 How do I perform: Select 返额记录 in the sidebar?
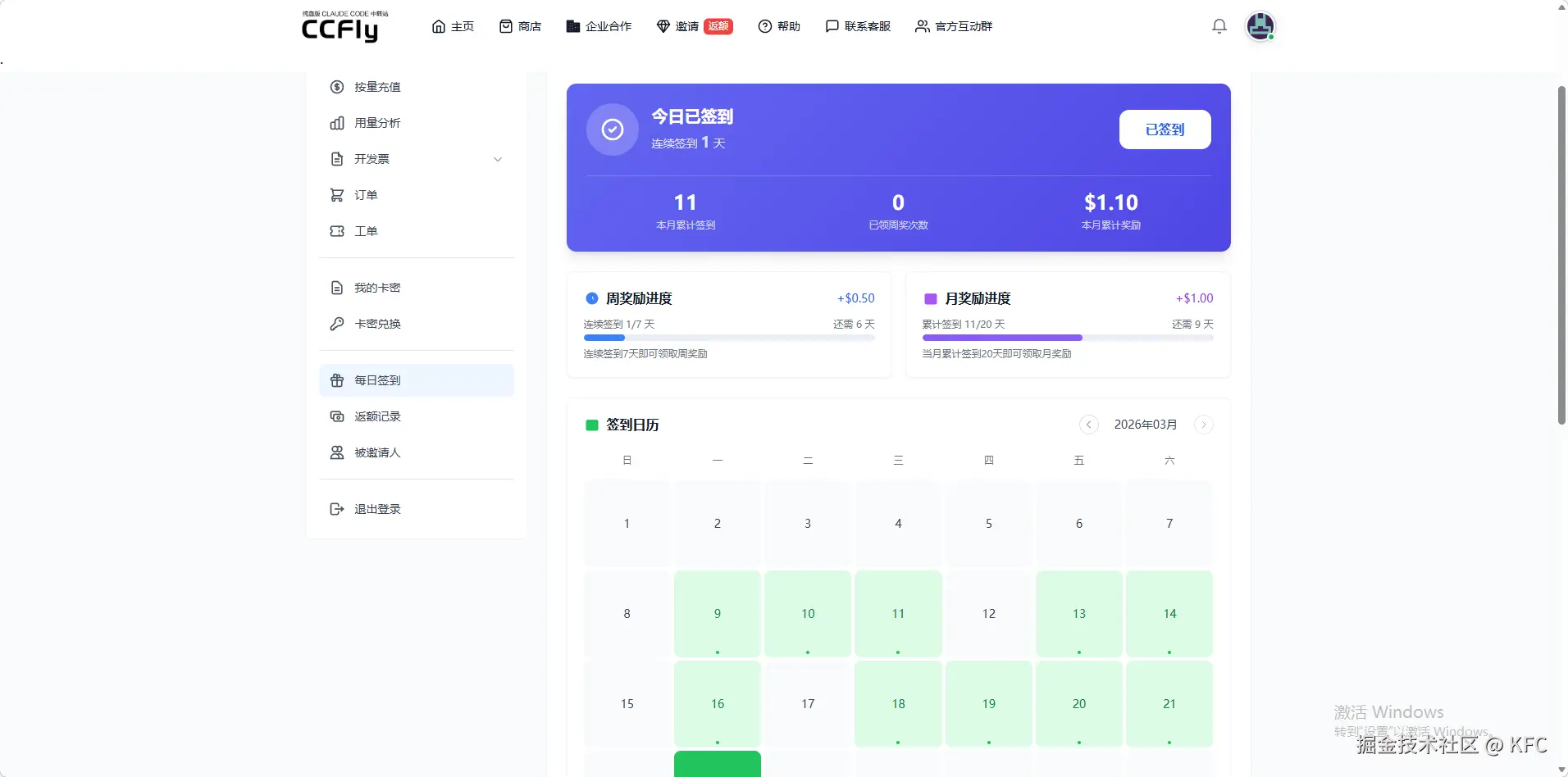(377, 416)
